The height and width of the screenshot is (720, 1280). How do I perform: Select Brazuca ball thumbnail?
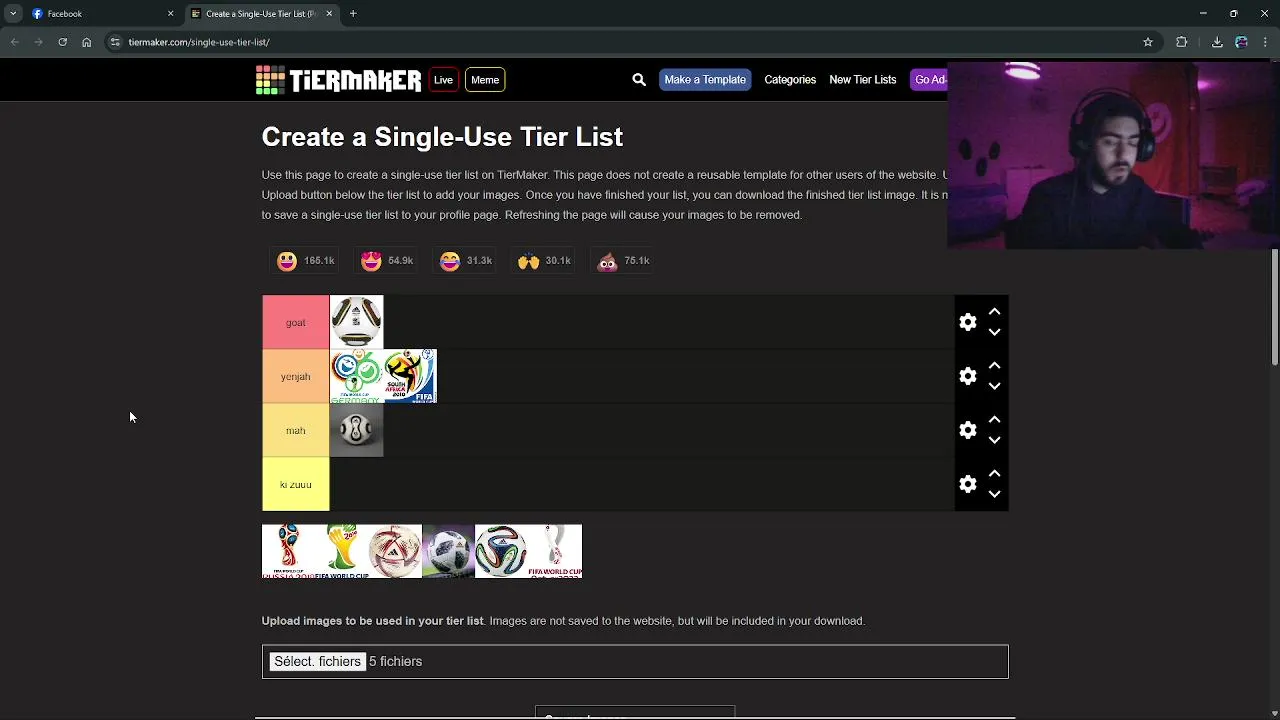point(502,551)
